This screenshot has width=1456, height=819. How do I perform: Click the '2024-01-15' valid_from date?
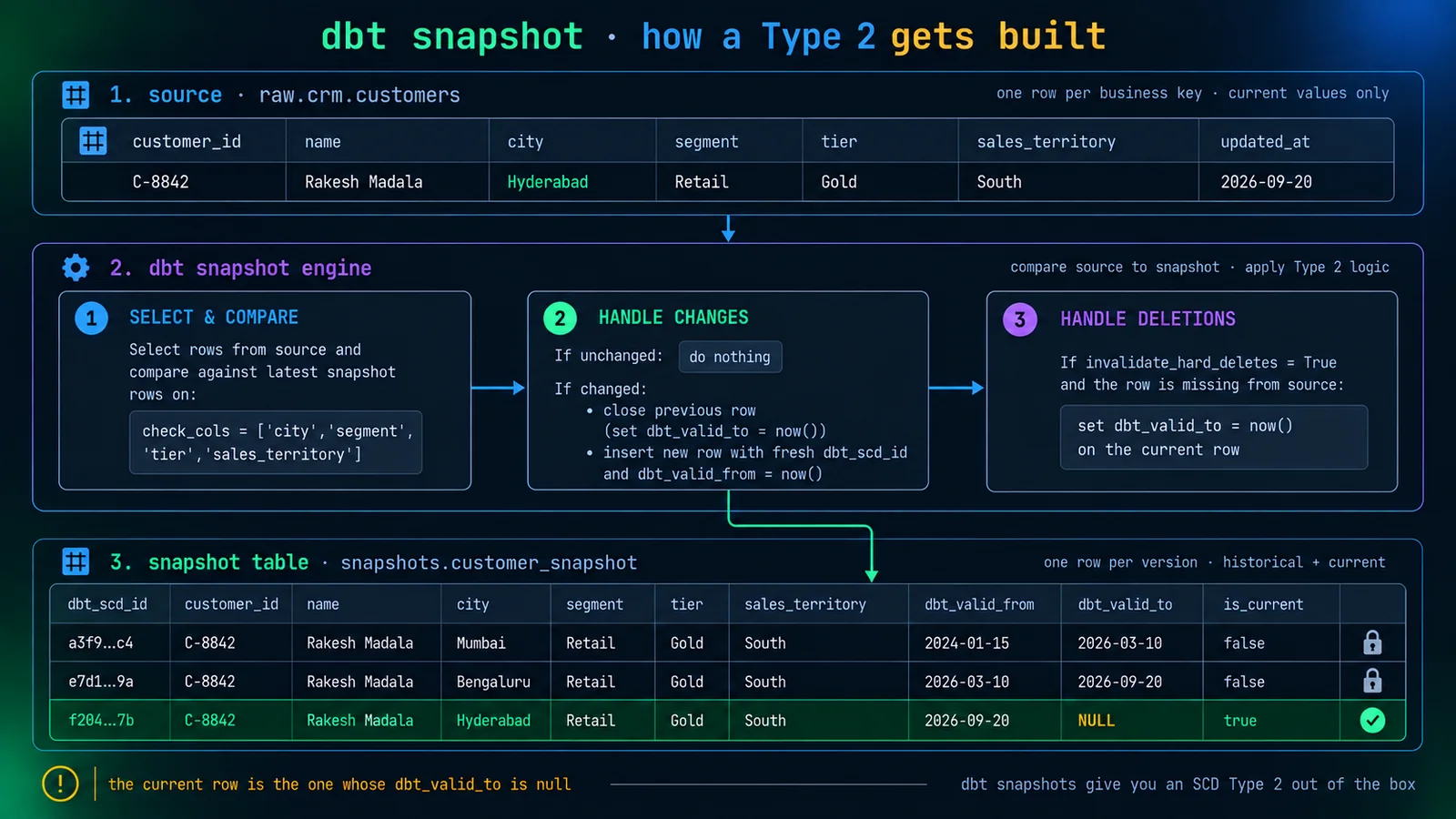click(966, 642)
